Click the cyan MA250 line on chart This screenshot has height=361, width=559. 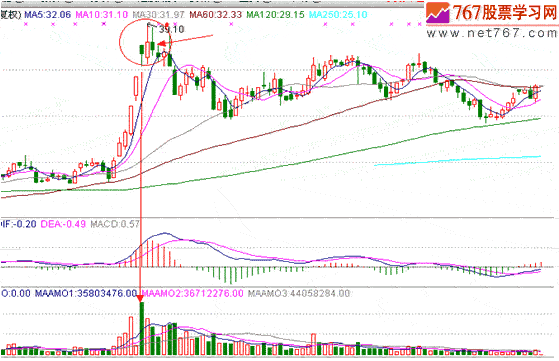click(x=458, y=160)
